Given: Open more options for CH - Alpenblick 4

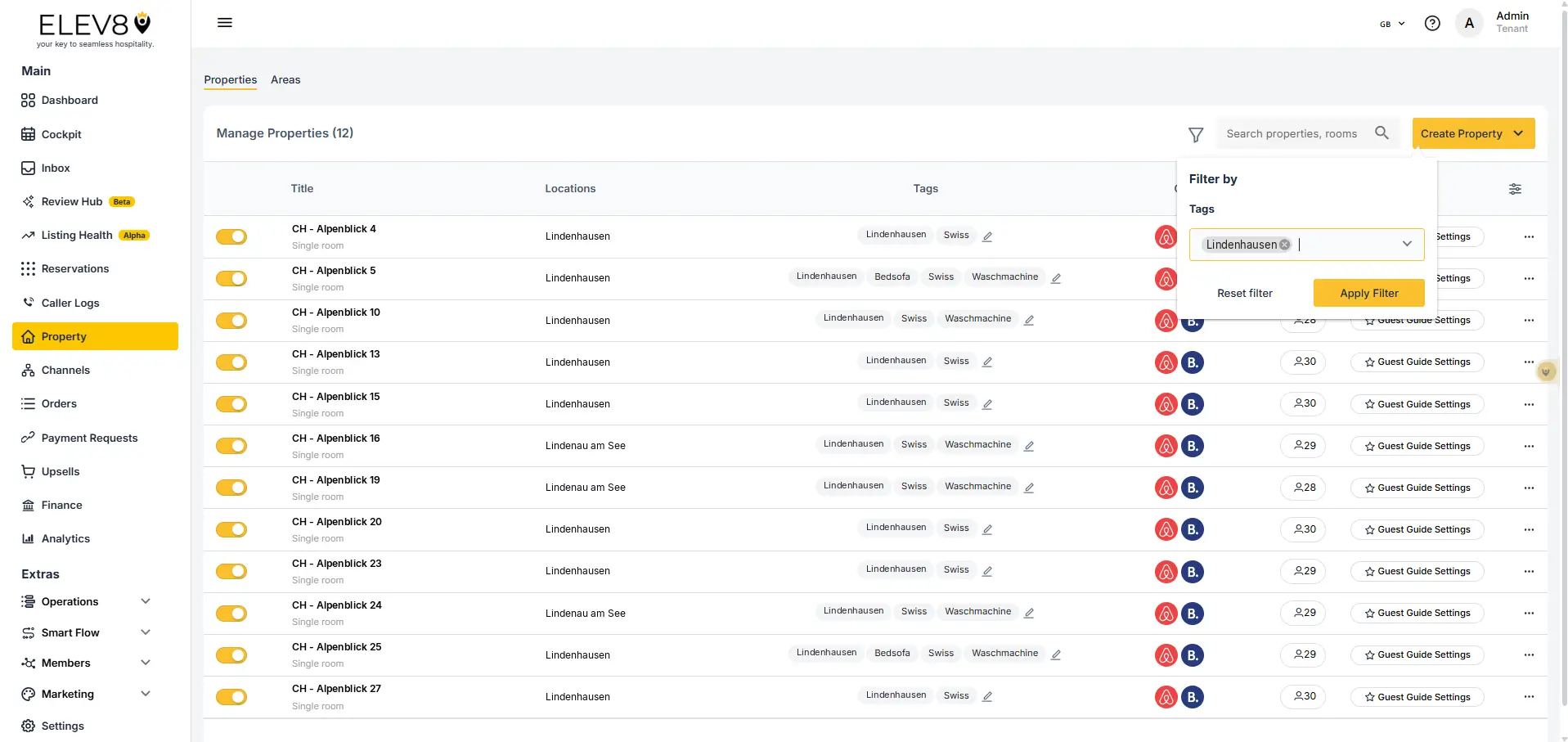Looking at the screenshot, I should 1529,236.
